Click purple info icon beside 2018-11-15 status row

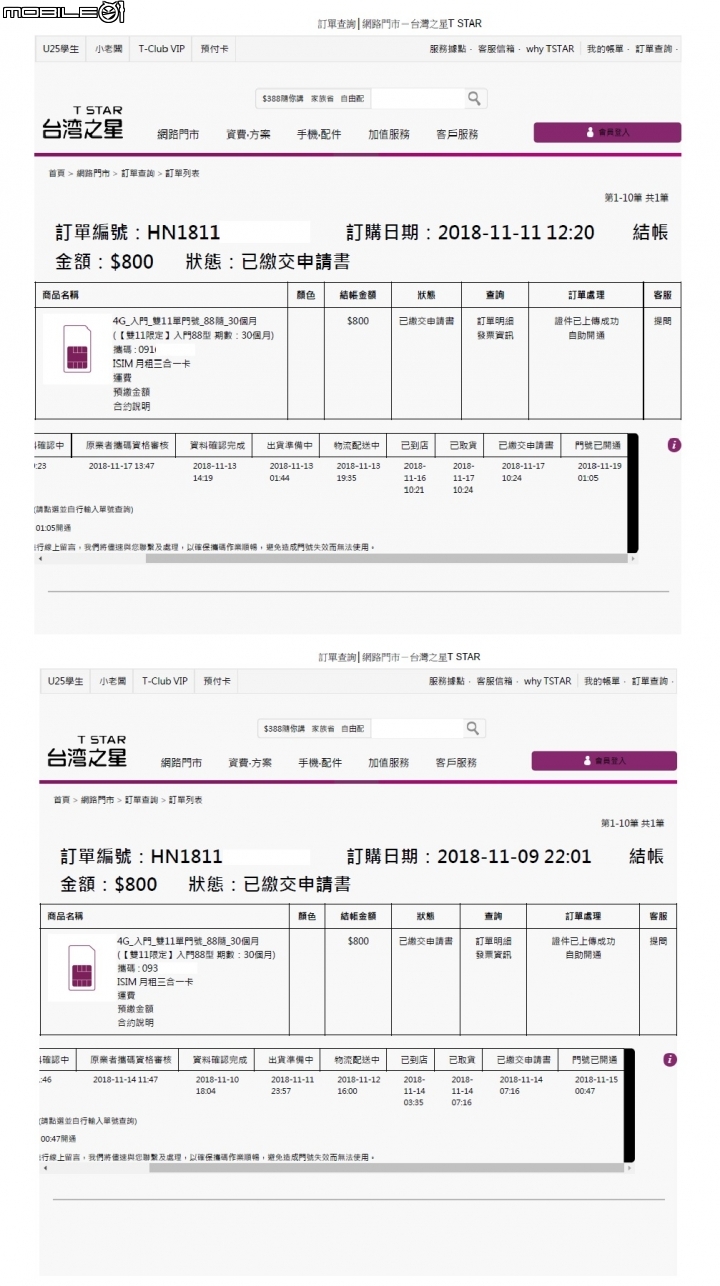670,1060
